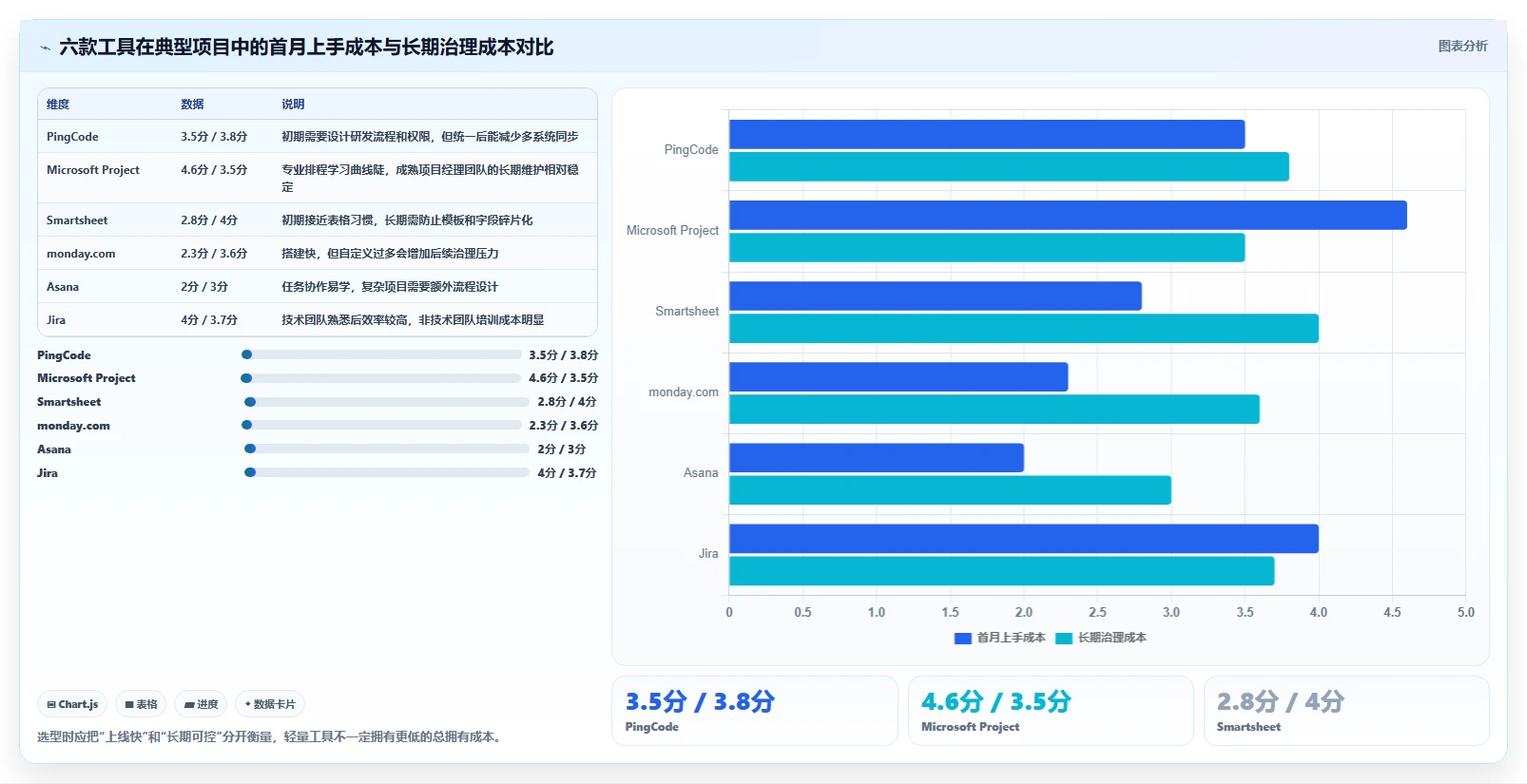Click the 5.0 tick on the chart x-axis
This screenshot has height=784, width=1527.
click(x=1465, y=612)
